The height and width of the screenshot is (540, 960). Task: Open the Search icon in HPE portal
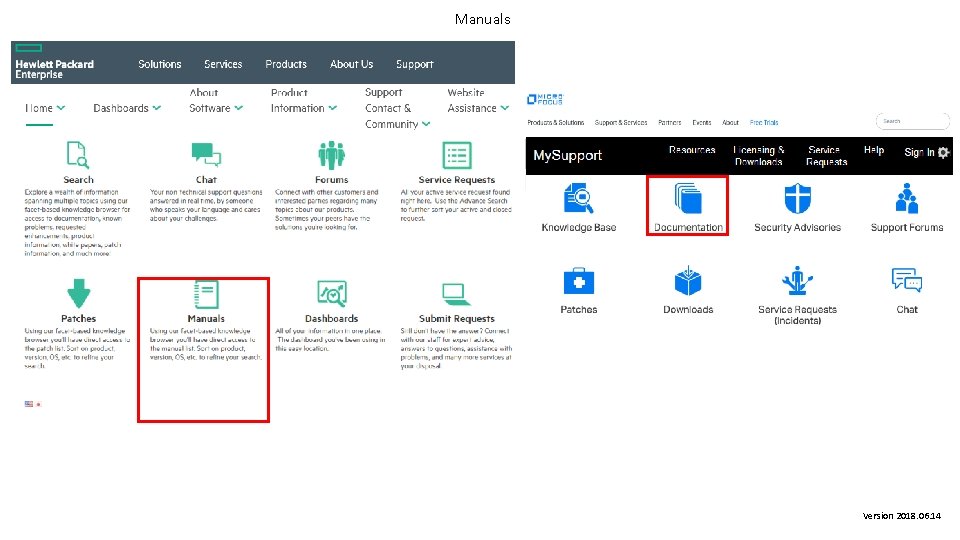coord(78,154)
